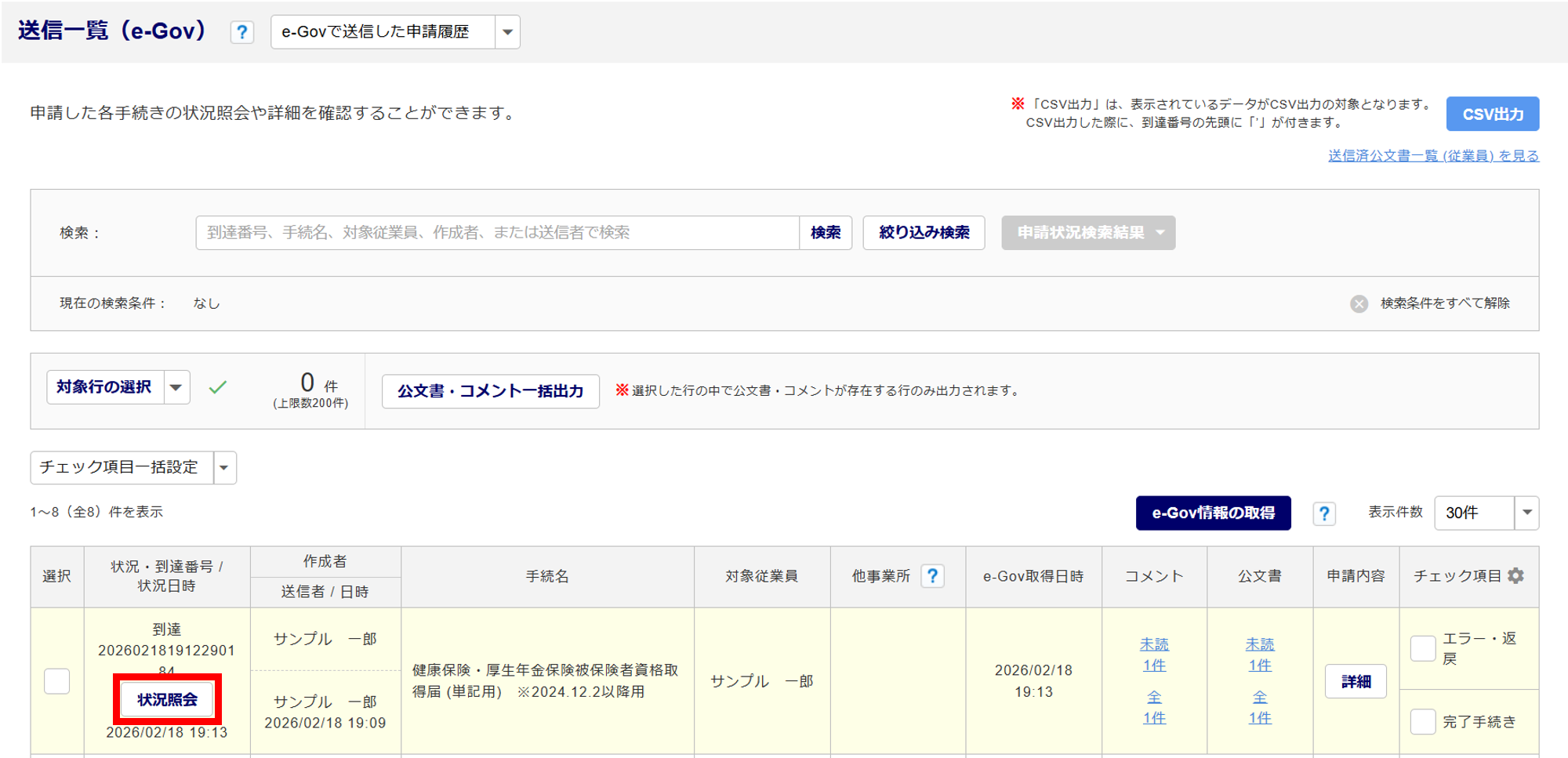Click into the search text field
The width and height of the screenshot is (1568, 758).
pos(497,233)
